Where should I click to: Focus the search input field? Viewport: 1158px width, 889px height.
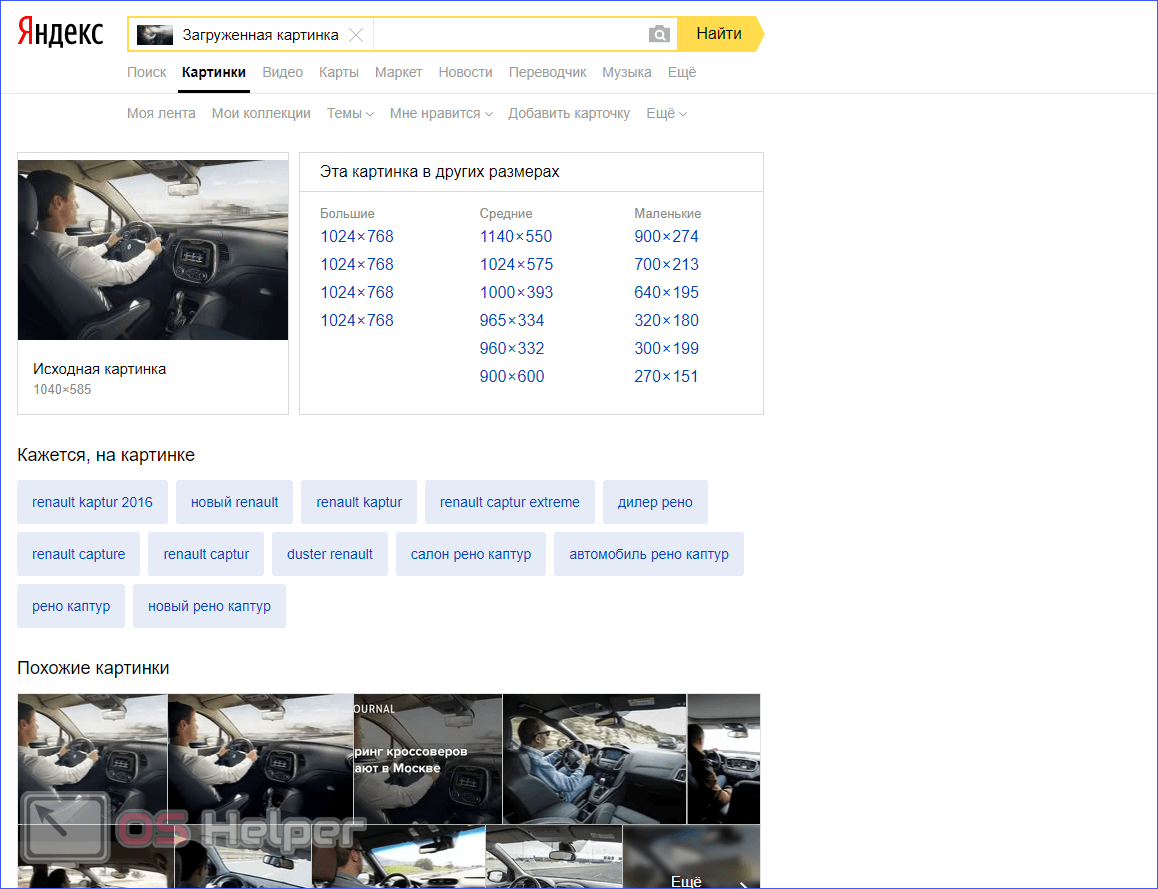coord(510,35)
